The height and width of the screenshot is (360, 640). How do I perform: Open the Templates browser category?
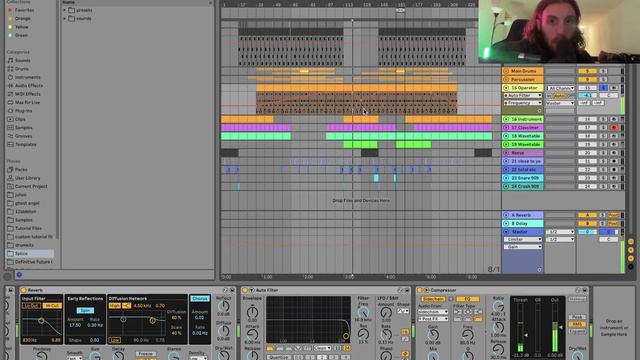25,144
